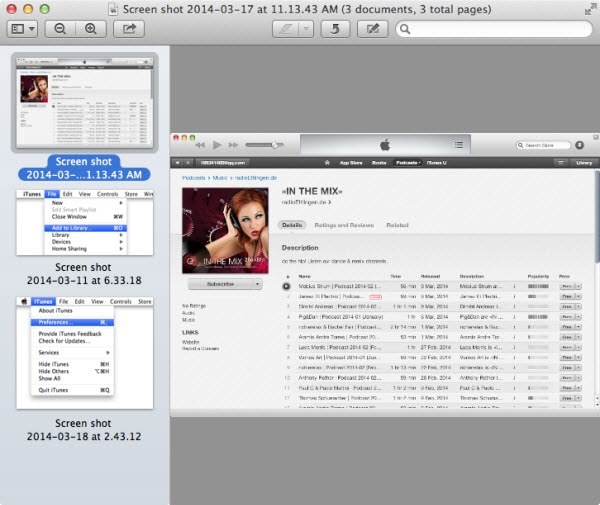
Task: Rotate the image with the rotate button
Action: (x=335, y=29)
